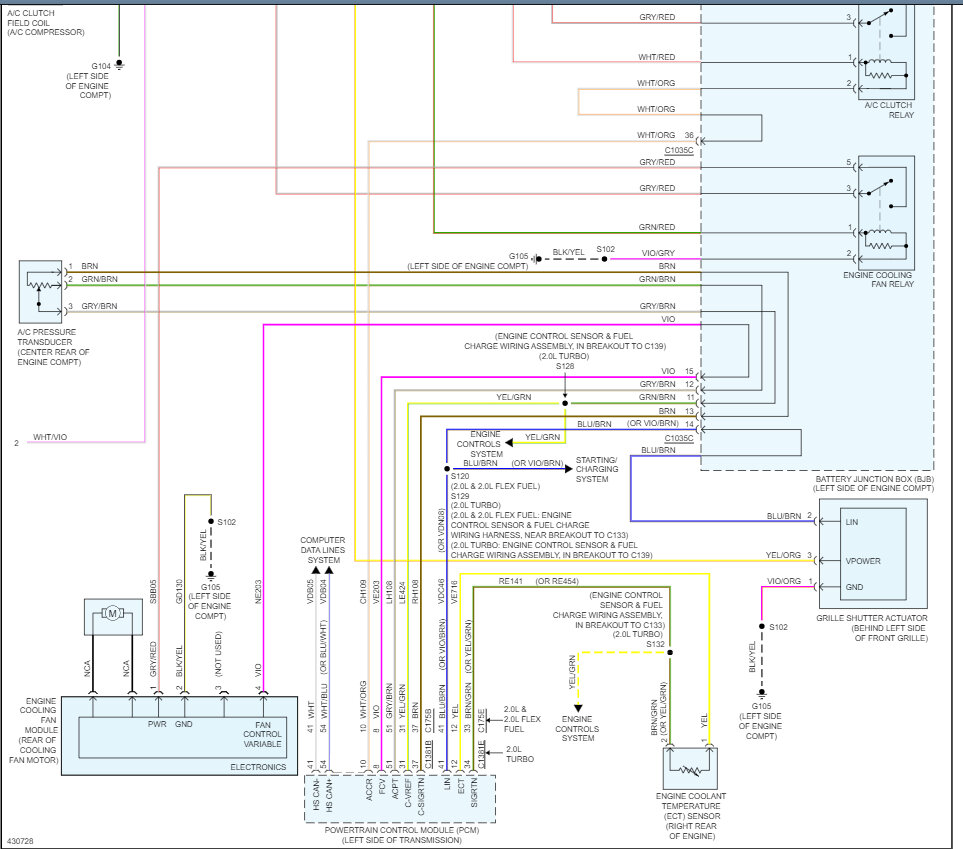The height and width of the screenshot is (849, 963).
Task: Click the 'SIGRTN' PCM pin label next to ECT
Action: click(474, 794)
